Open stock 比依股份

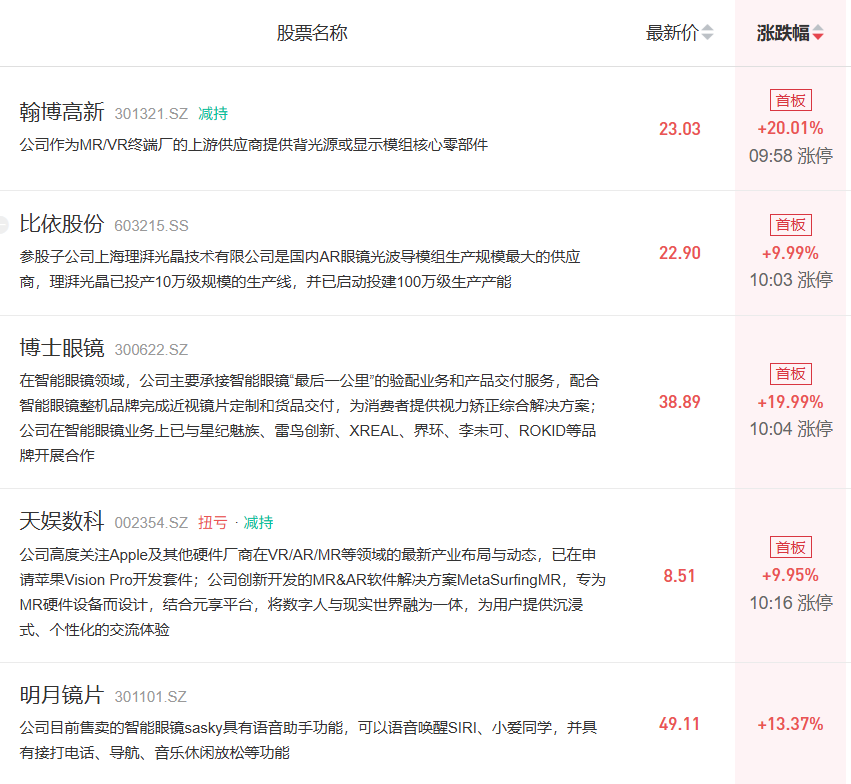tap(62, 224)
